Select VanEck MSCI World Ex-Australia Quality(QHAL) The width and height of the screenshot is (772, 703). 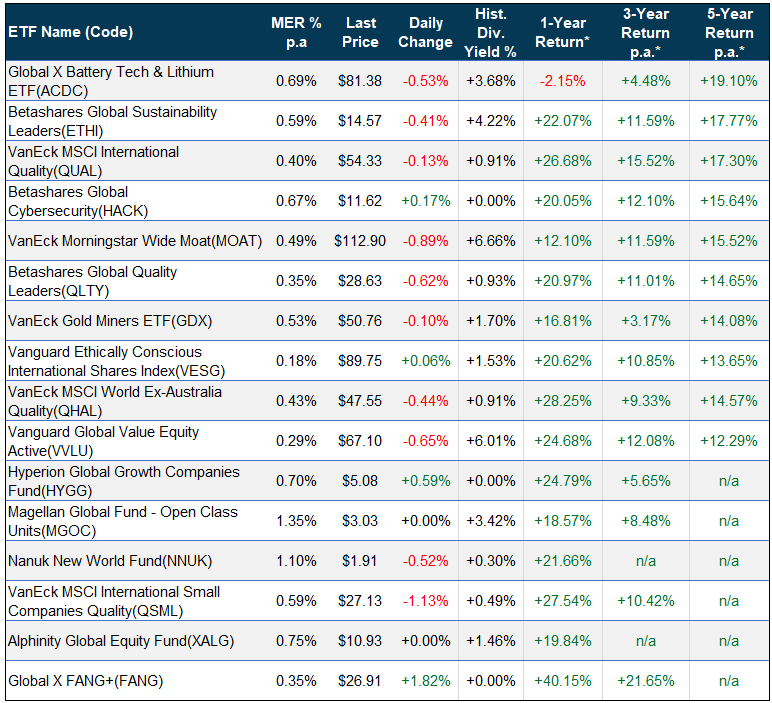coord(115,401)
